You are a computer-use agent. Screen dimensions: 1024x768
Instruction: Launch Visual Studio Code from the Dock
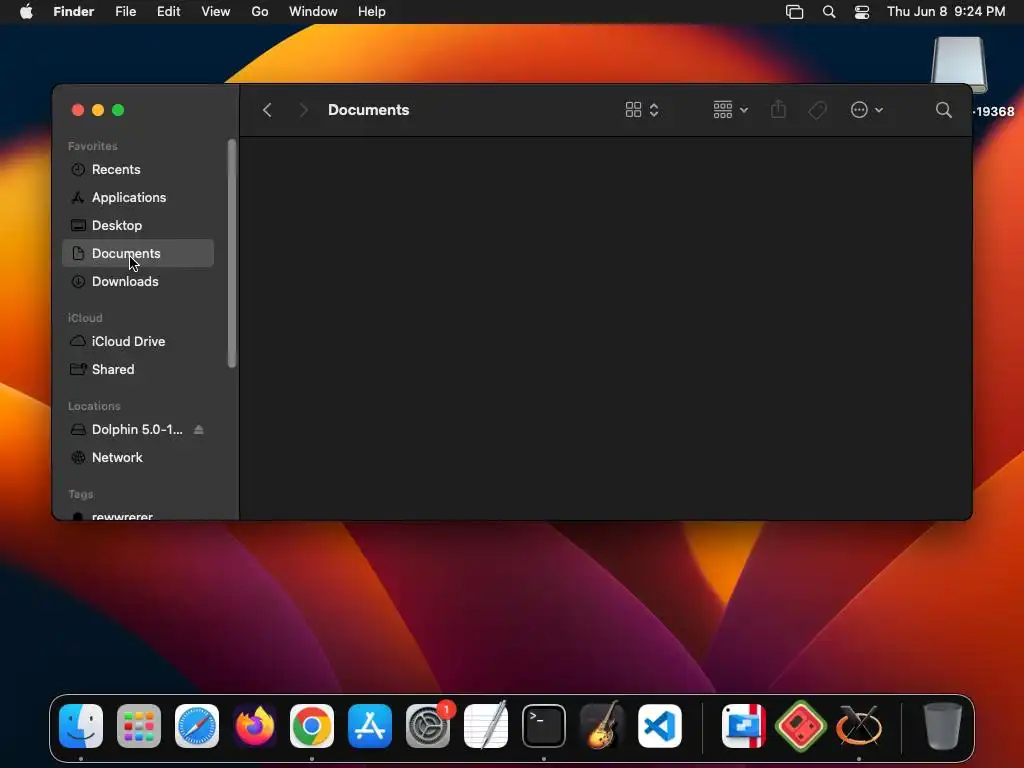[x=660, y=726]
